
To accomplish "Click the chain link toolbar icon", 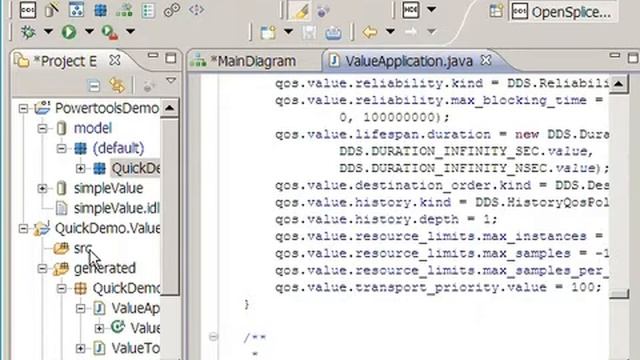I will 172,10.
